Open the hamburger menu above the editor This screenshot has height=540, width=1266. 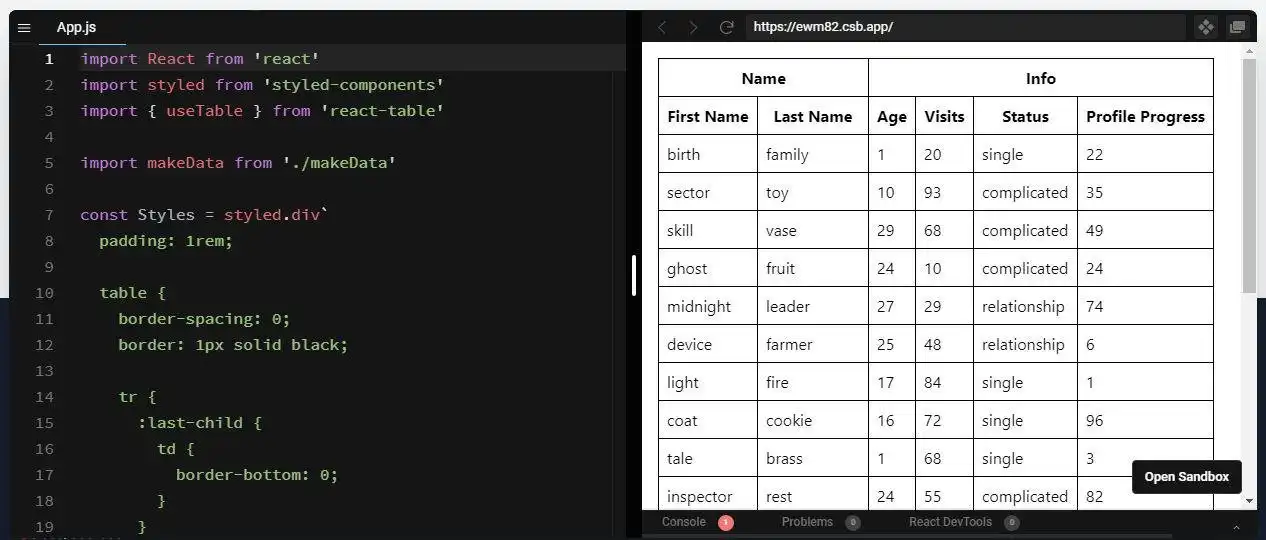point(25,28)
